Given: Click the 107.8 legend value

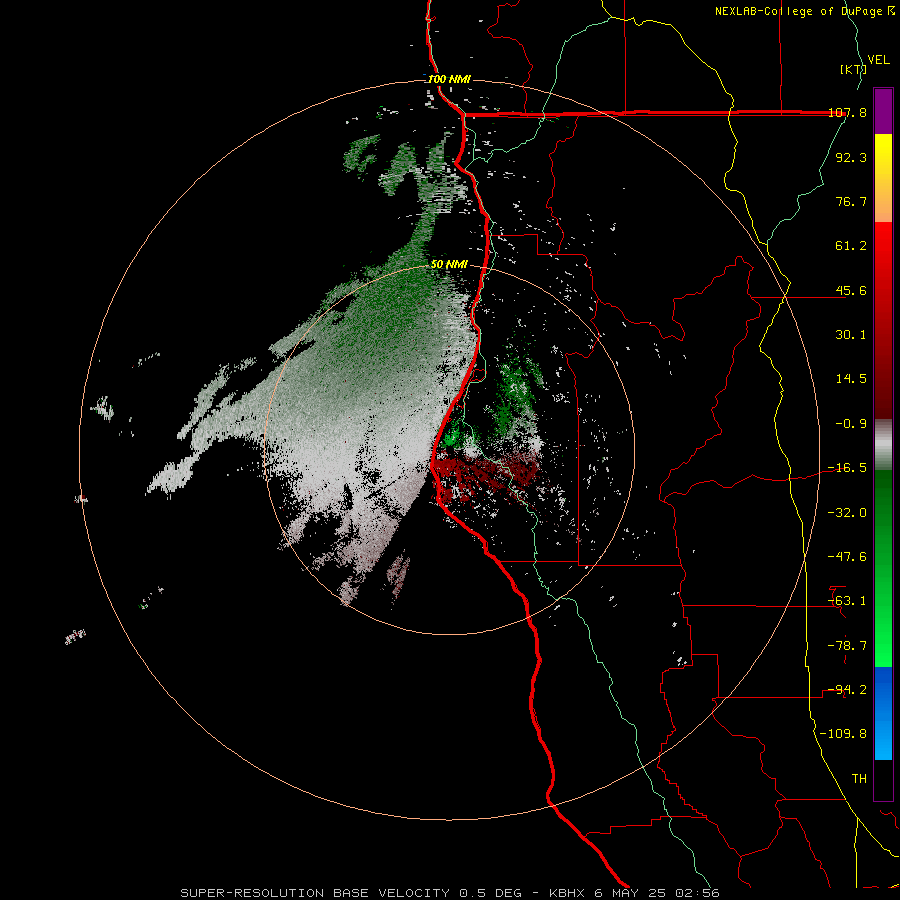Looking at the screenshot, I should click(x=848, y=112).
